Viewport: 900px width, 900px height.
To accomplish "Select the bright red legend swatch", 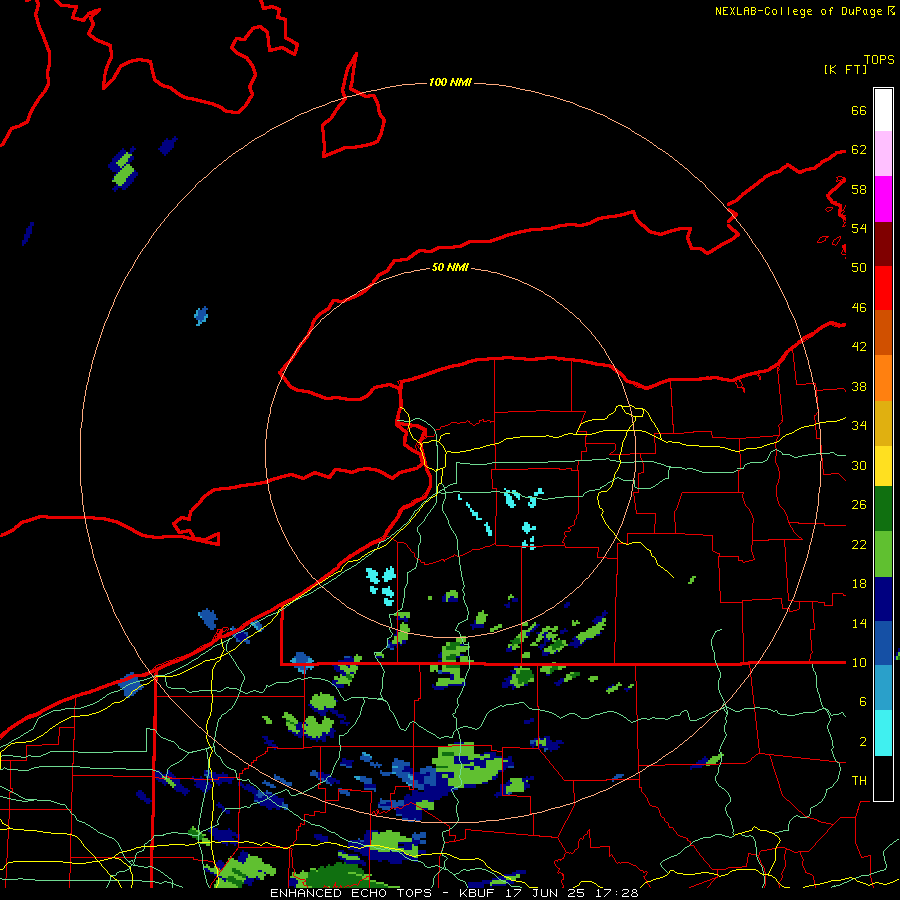I will click(x=883, y=288).
